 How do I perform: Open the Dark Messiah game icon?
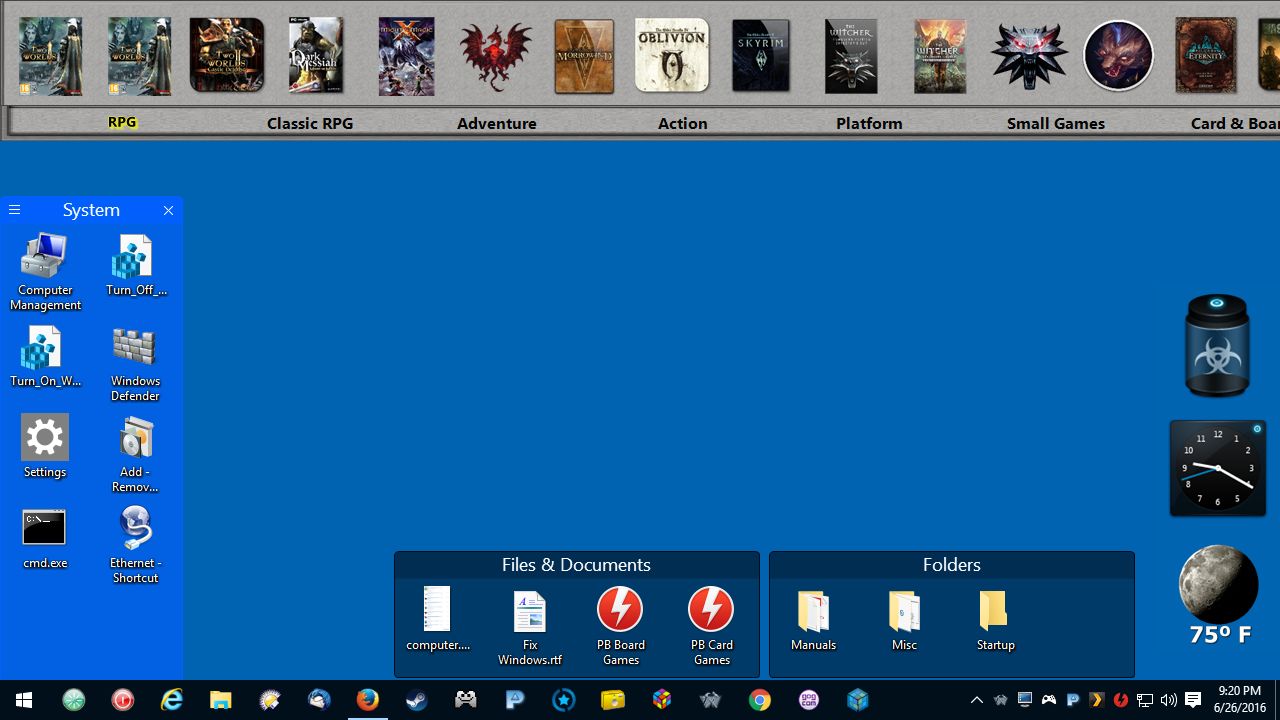pyautogui.click(x=315, y=56)
